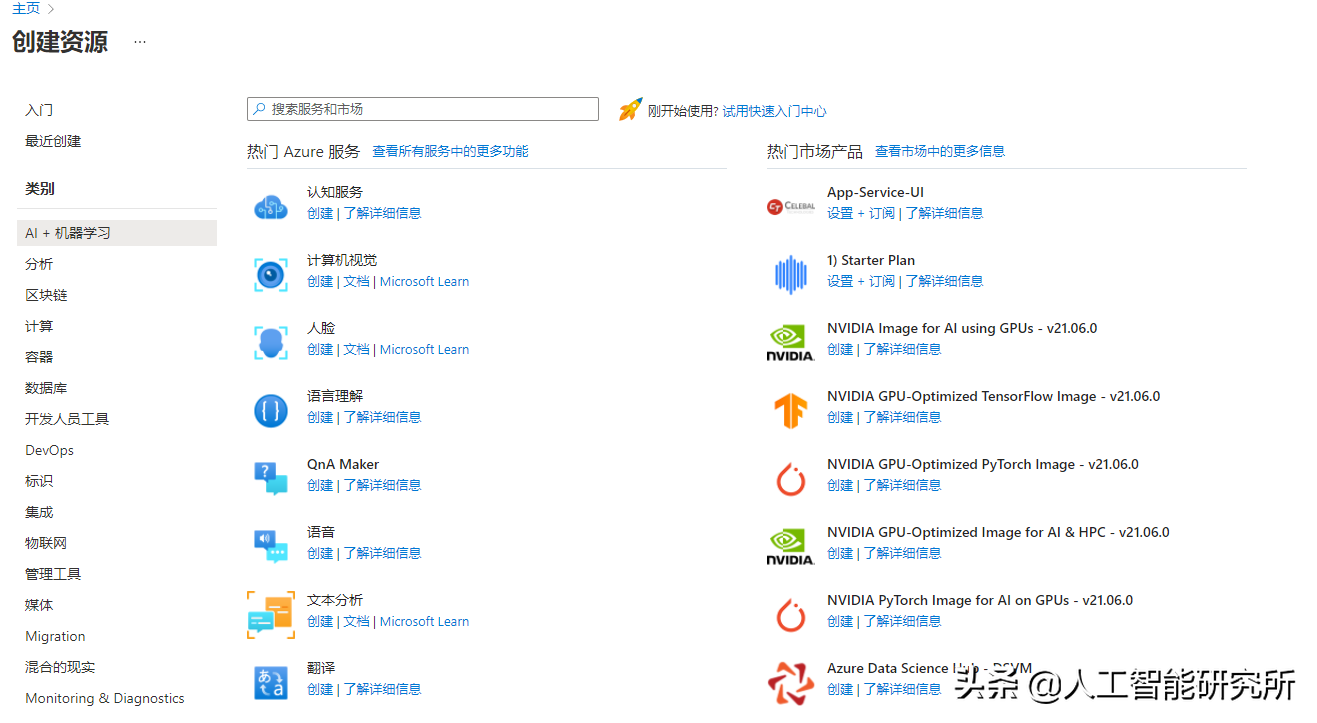Select the QnA Maker icon
The width and height of the screenshot is (1317, 723).
271,478
